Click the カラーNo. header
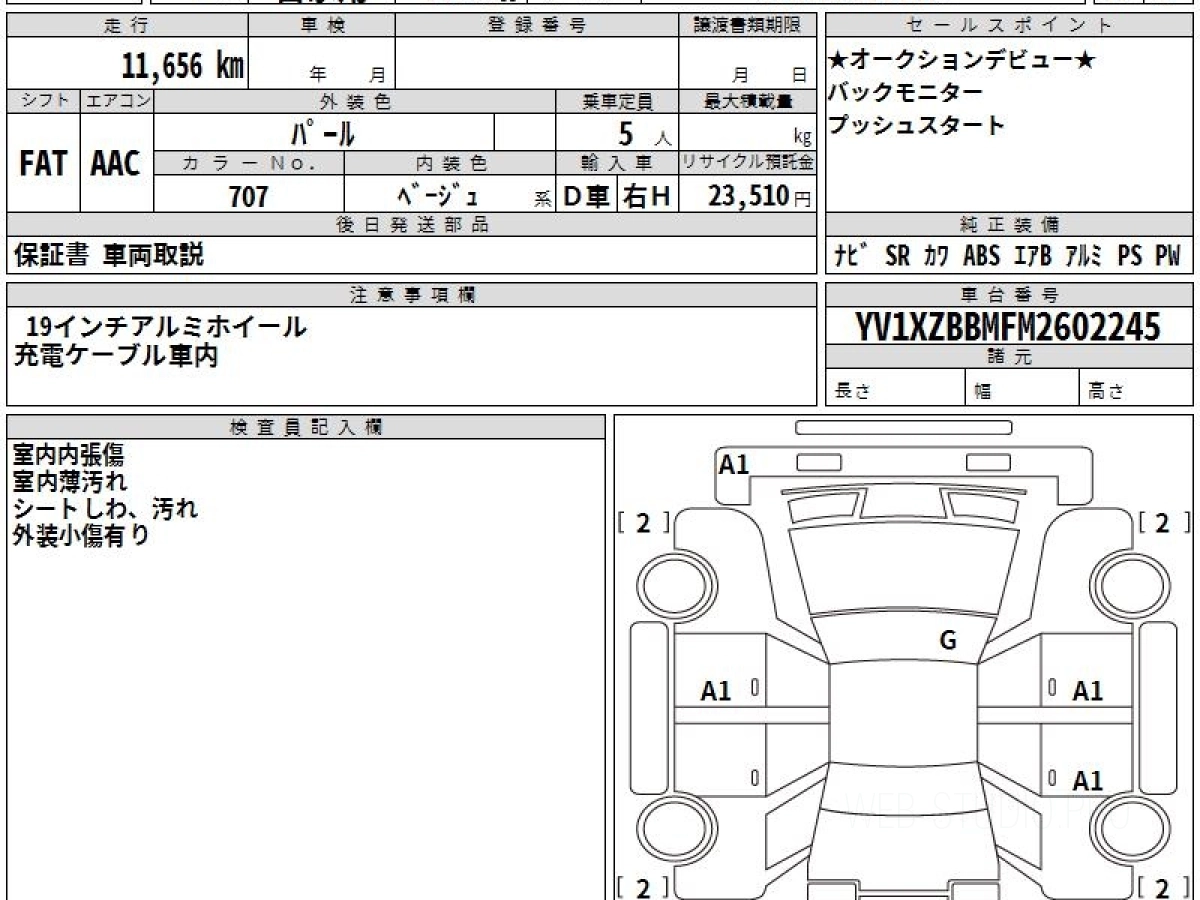Viewport: 1200px width, 900px height. click(249, 163)
